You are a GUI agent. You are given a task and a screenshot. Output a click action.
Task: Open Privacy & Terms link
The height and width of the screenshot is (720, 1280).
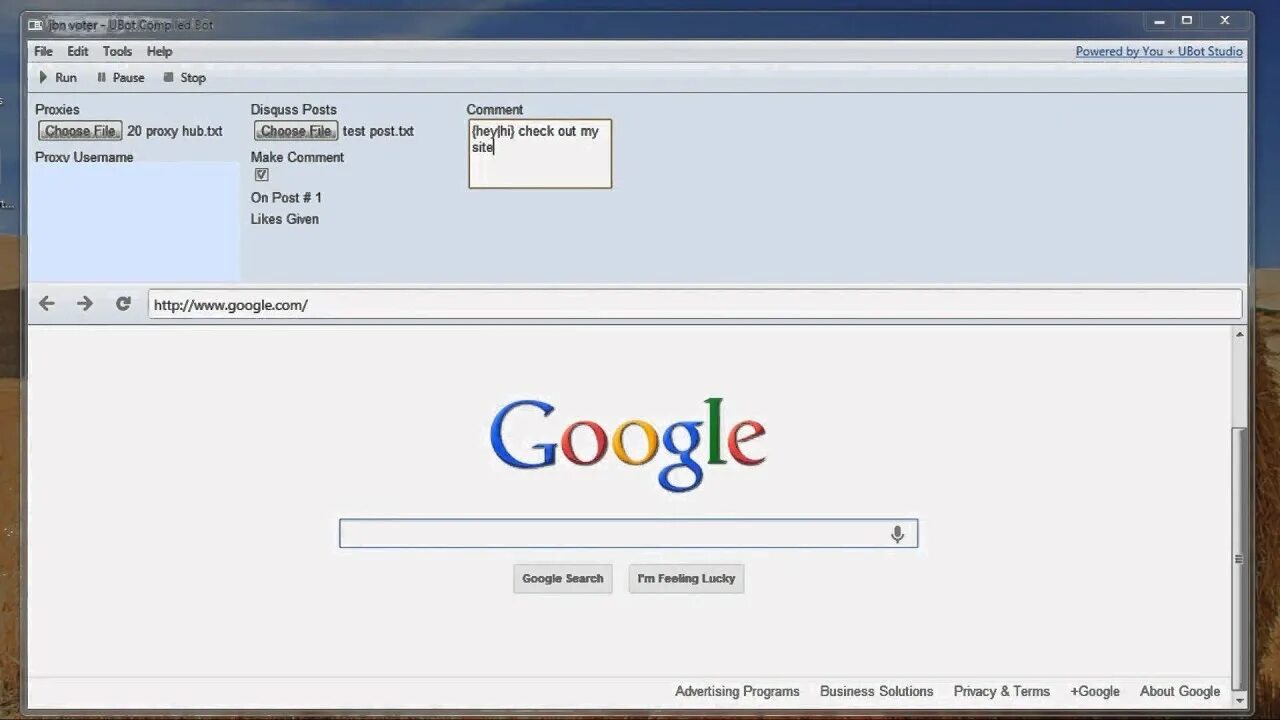[x=1002, y=691]
